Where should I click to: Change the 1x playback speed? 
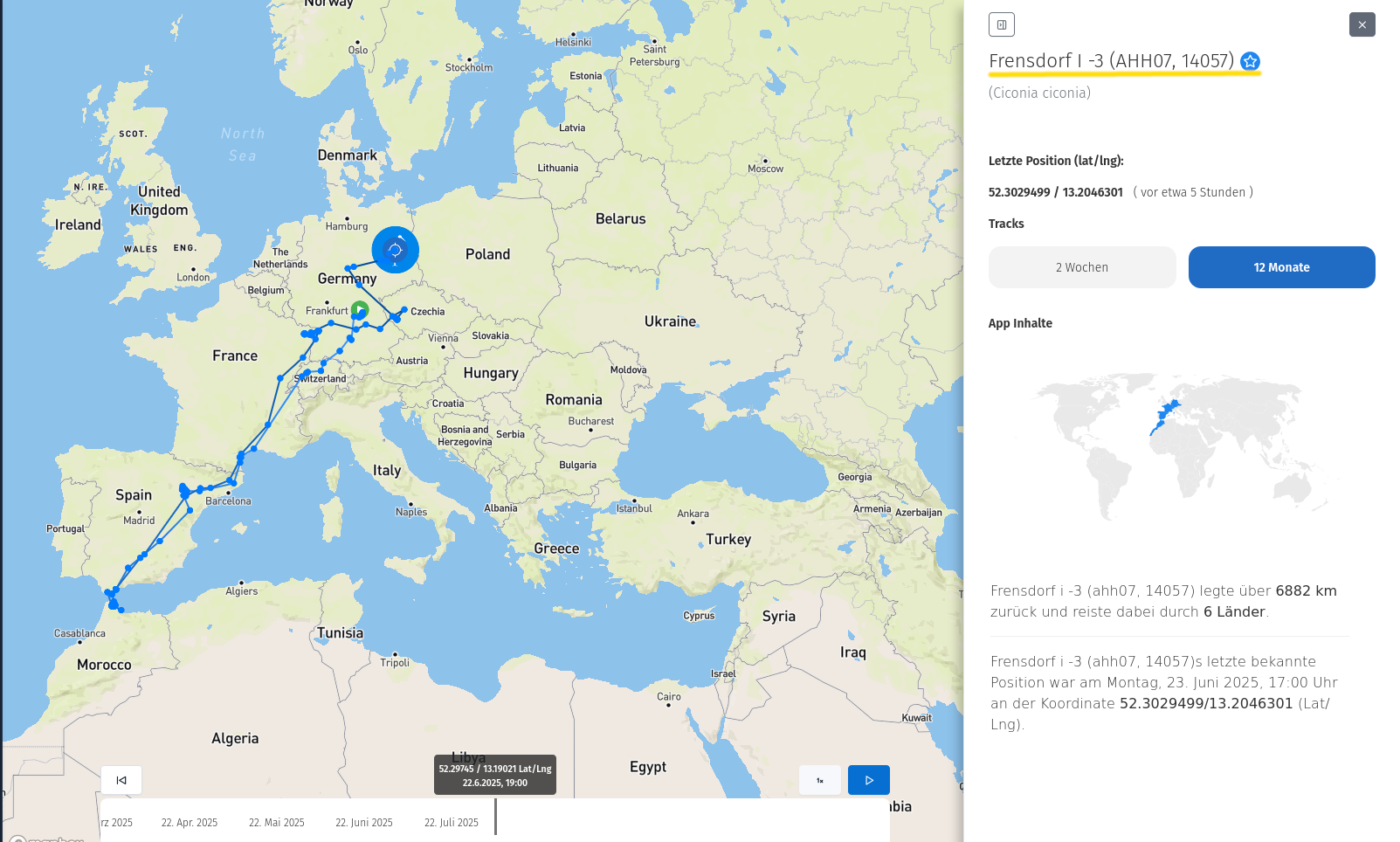819,780
